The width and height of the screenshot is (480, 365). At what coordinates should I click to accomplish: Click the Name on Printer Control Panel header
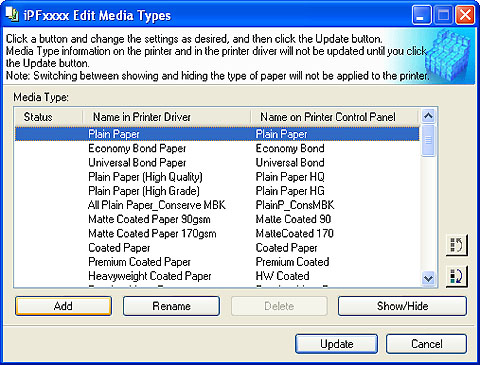point(334,117)
